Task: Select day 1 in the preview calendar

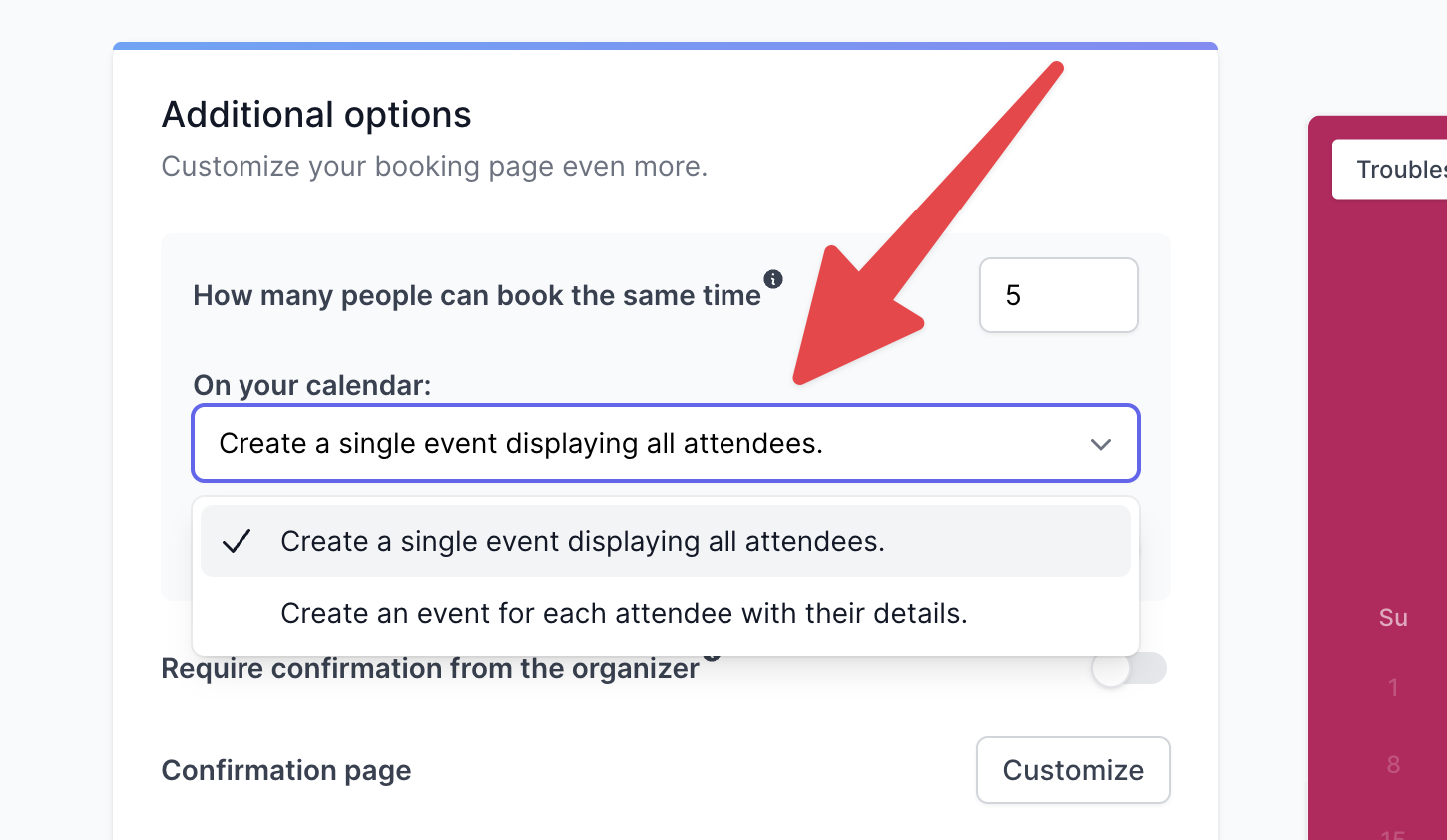Action: coord(1393,687)
